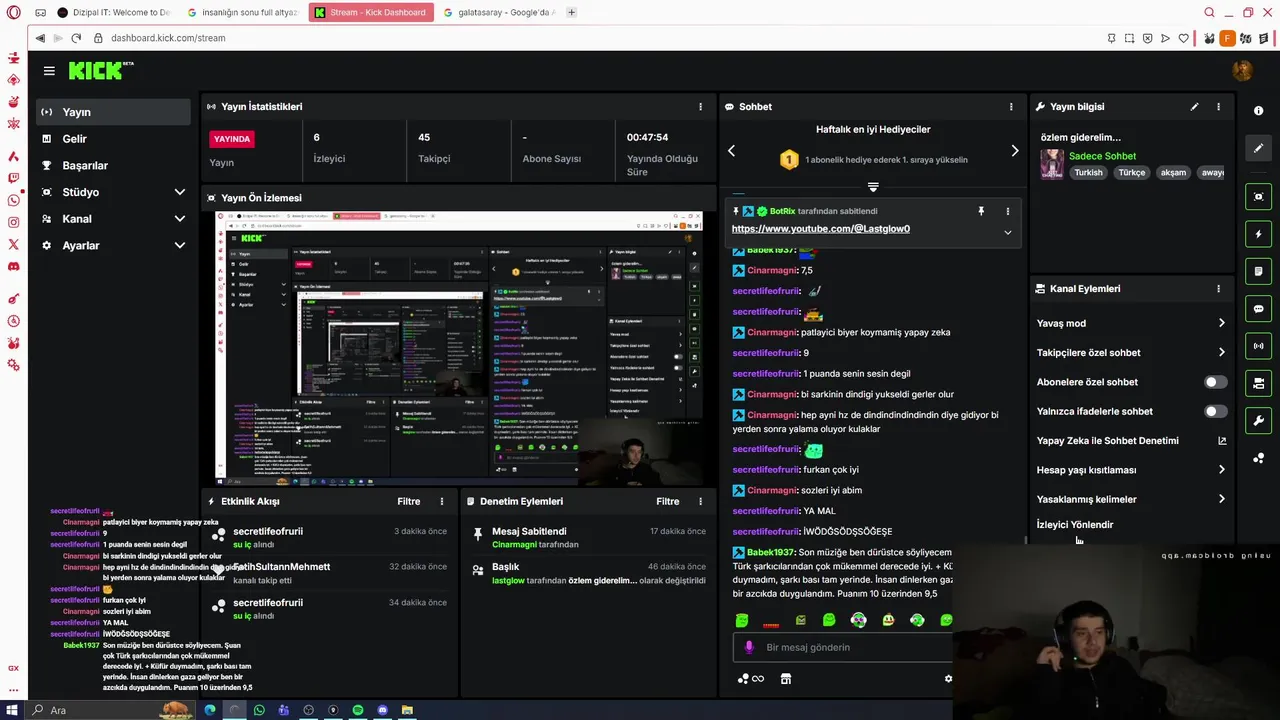1280x720 pixels.
Task: Show next gift leaderboard slide
Action: point(1014,151)
